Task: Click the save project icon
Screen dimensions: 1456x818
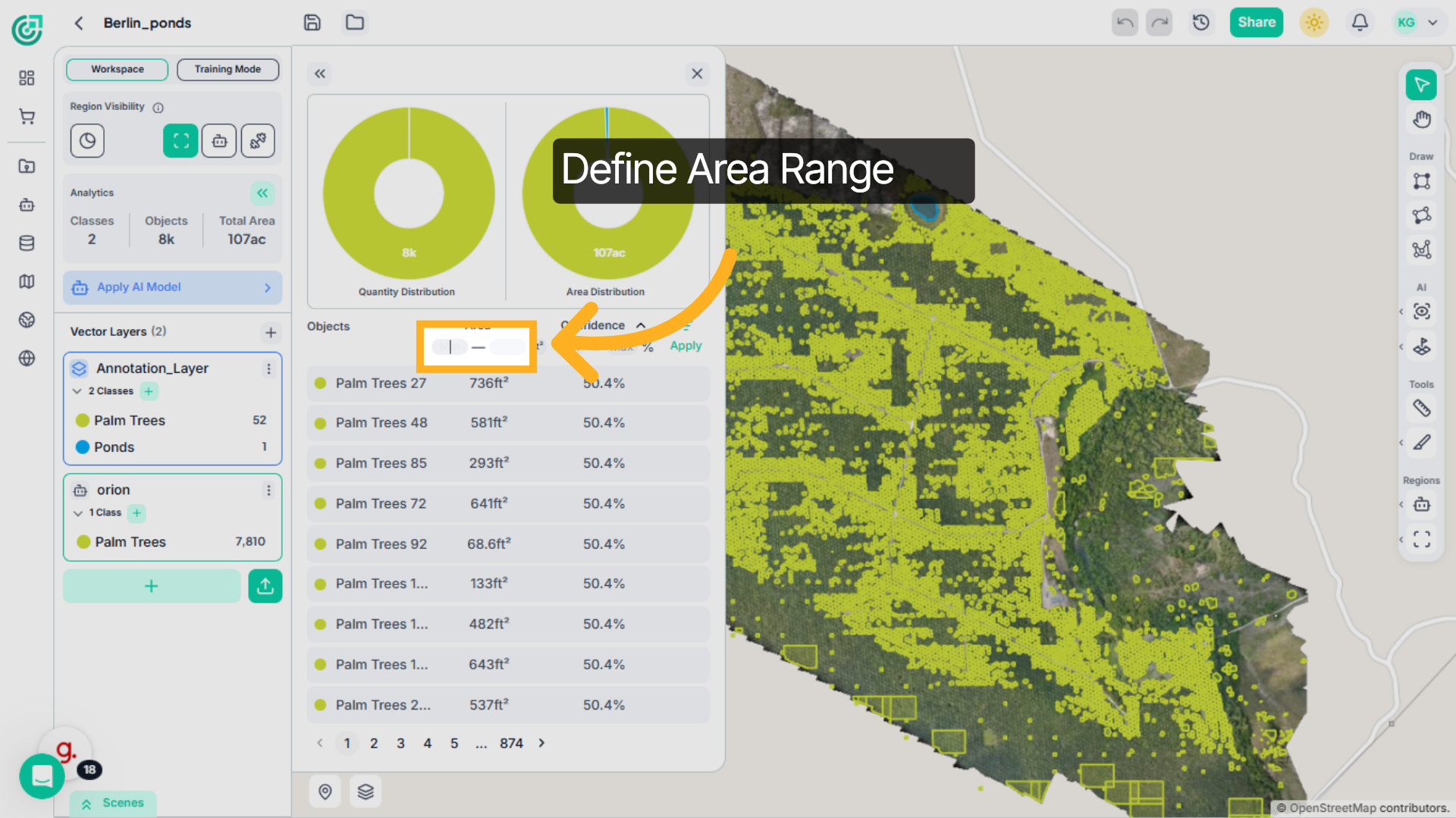Action: tap(312, 23)
